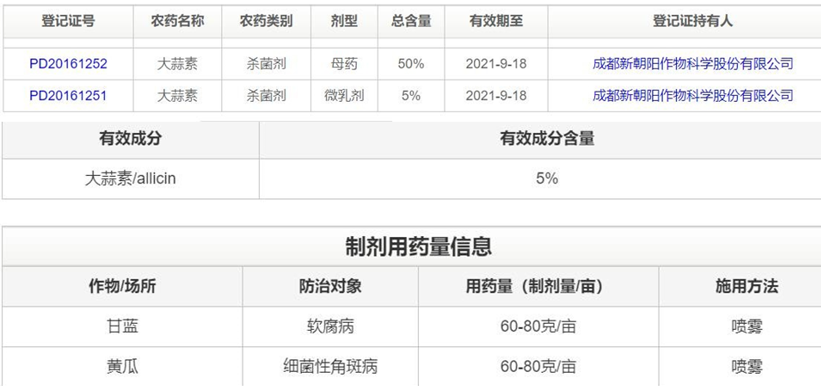Click the 剂型 column header
This screenshot has height=392, width=821.
point(344,21)
